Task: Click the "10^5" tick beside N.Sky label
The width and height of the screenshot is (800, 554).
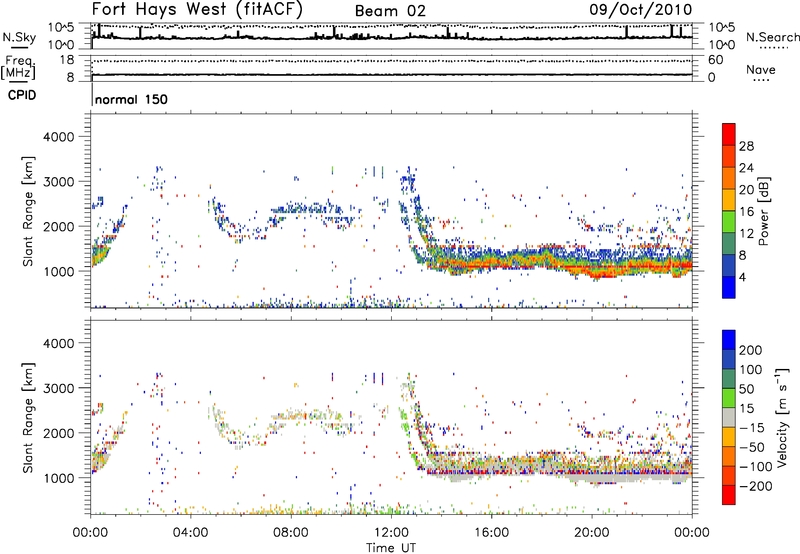Action: coord(61,28)
